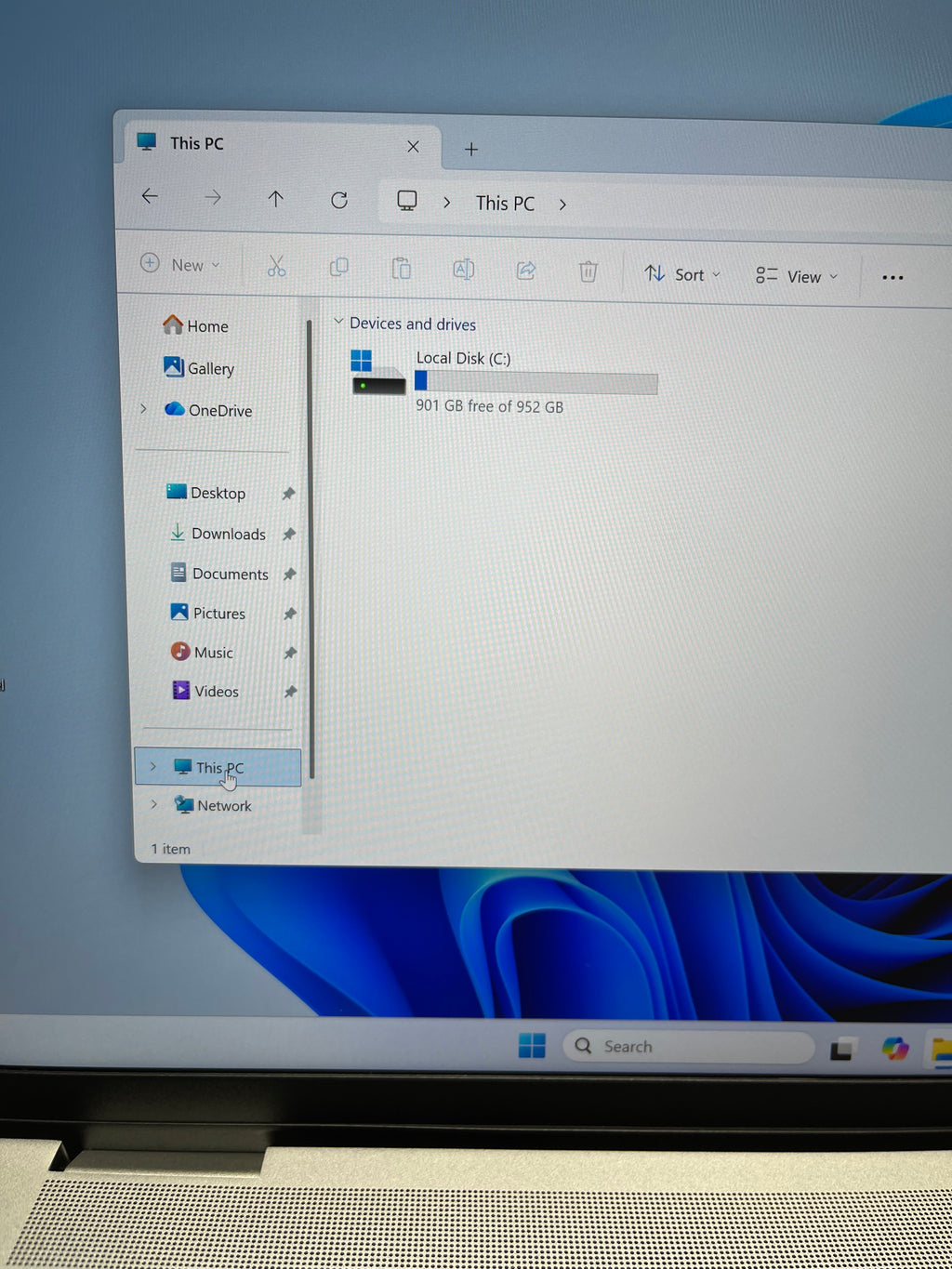Open Downloads quick access folder
The height and width of the screenshot is (1269, 952).
[218, 533]
